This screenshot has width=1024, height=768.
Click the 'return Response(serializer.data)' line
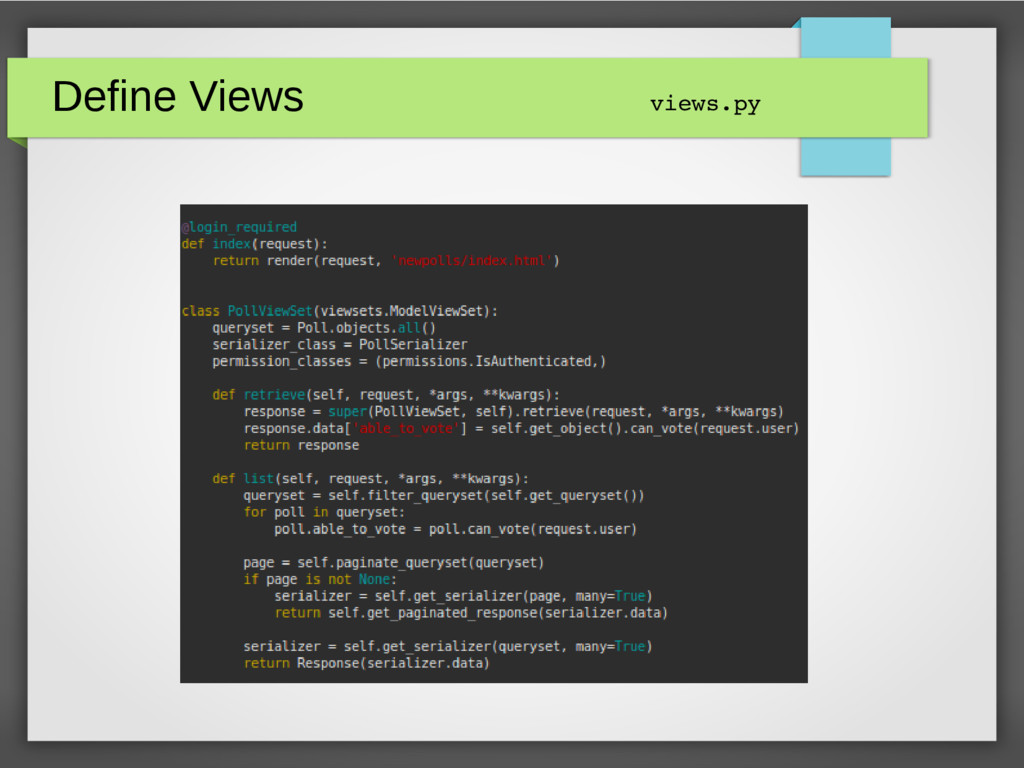[366, 663]
